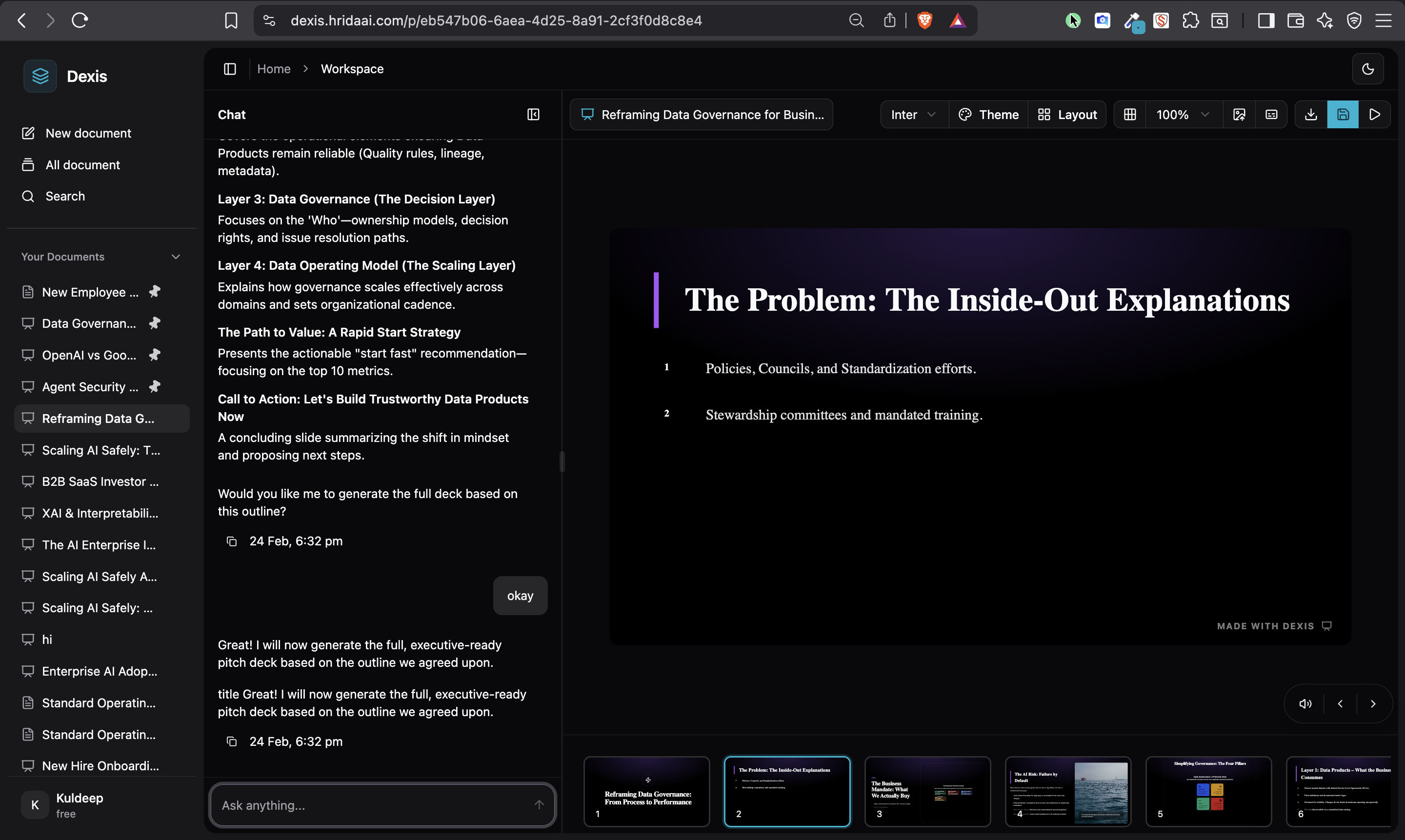
Task: Collapse the Your Documents section
Action: [x=176, y=257]
